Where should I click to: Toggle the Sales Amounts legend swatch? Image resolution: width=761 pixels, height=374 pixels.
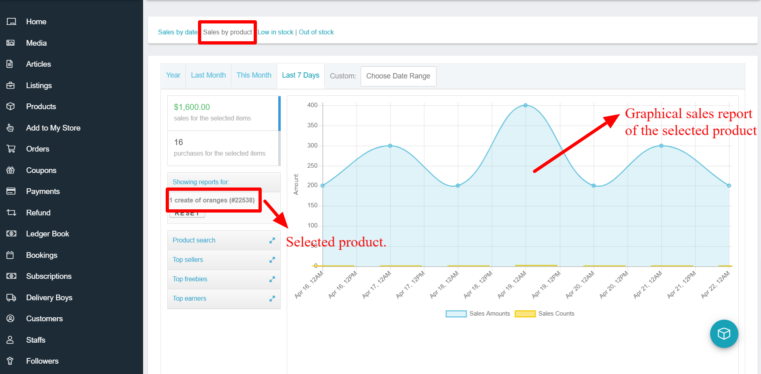pyautogui.click(x=456, y=314)
